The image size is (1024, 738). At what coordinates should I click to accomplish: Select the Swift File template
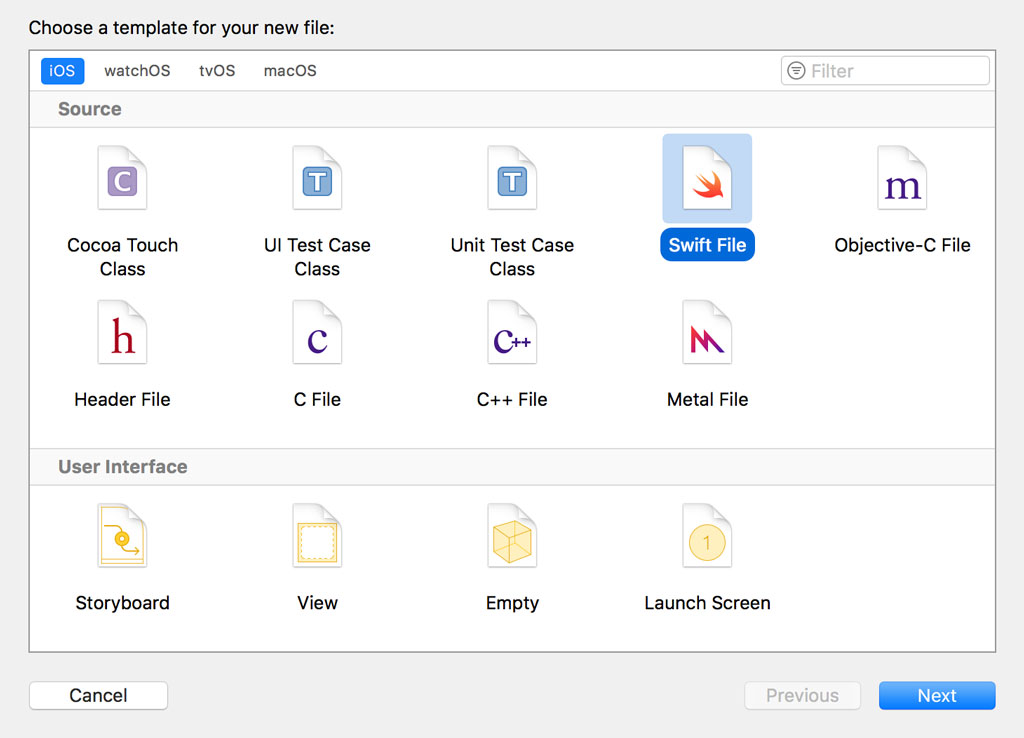707,178
